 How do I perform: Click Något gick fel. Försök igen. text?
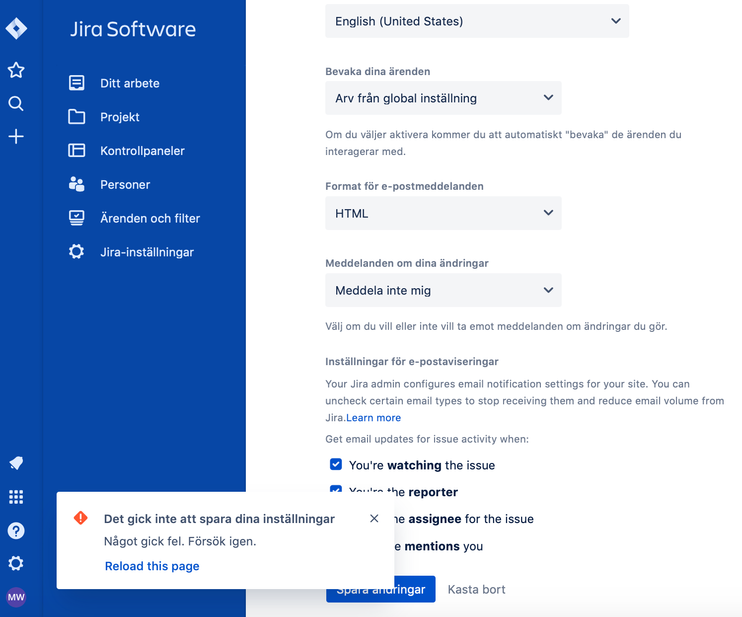click(180, 541)
